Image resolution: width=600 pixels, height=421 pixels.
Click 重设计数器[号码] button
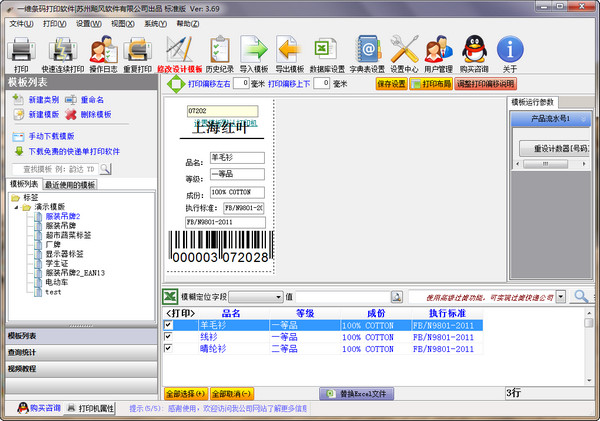point(554,148)
